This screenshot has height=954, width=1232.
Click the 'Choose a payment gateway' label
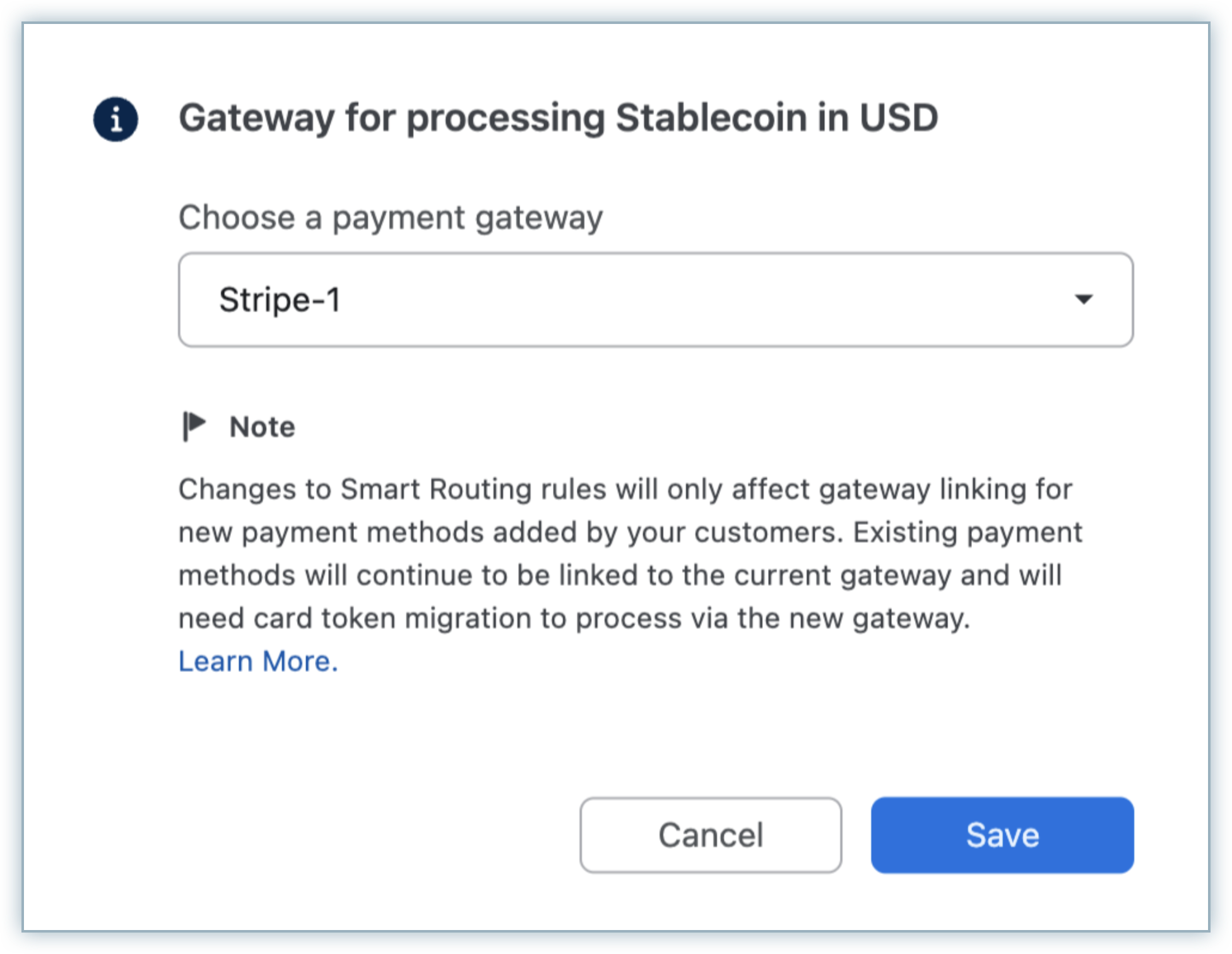tap(390, 218)
